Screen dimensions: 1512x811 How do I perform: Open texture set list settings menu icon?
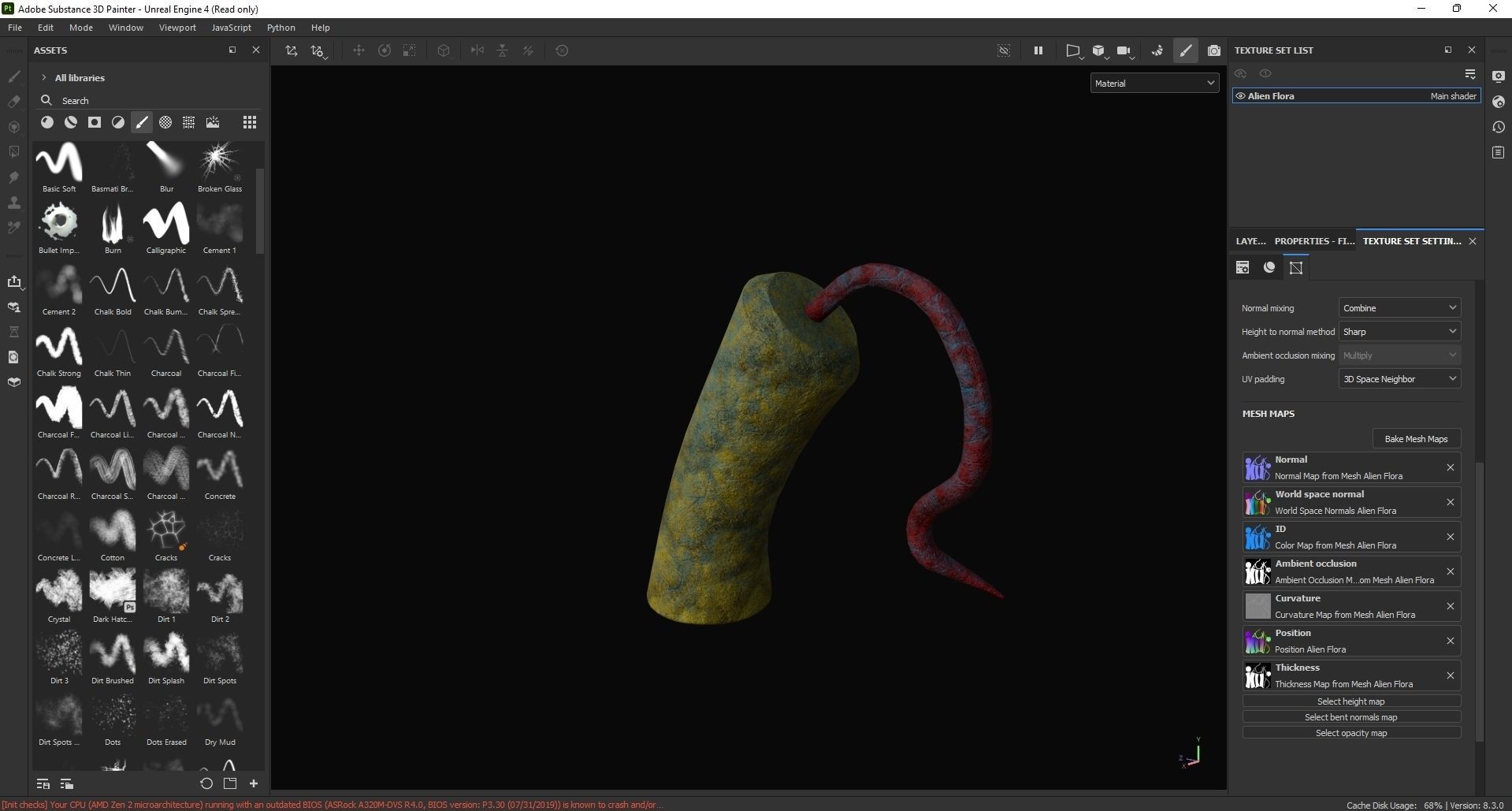pyautogui.click(x=1470, y=74)
